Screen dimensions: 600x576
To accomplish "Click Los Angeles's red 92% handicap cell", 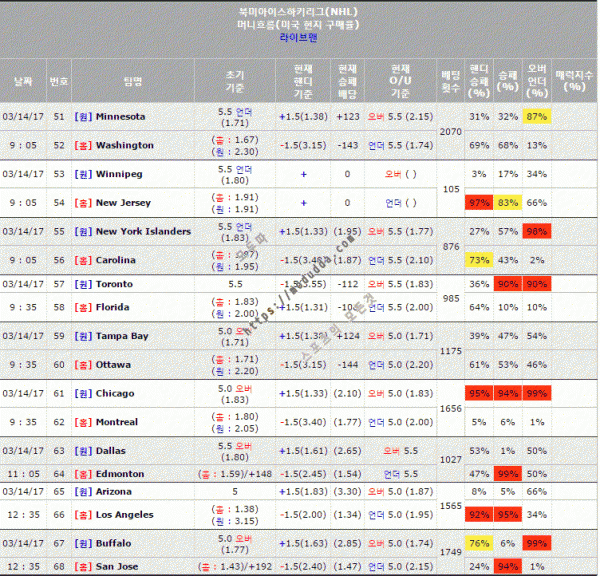I will tap(479, 514).
